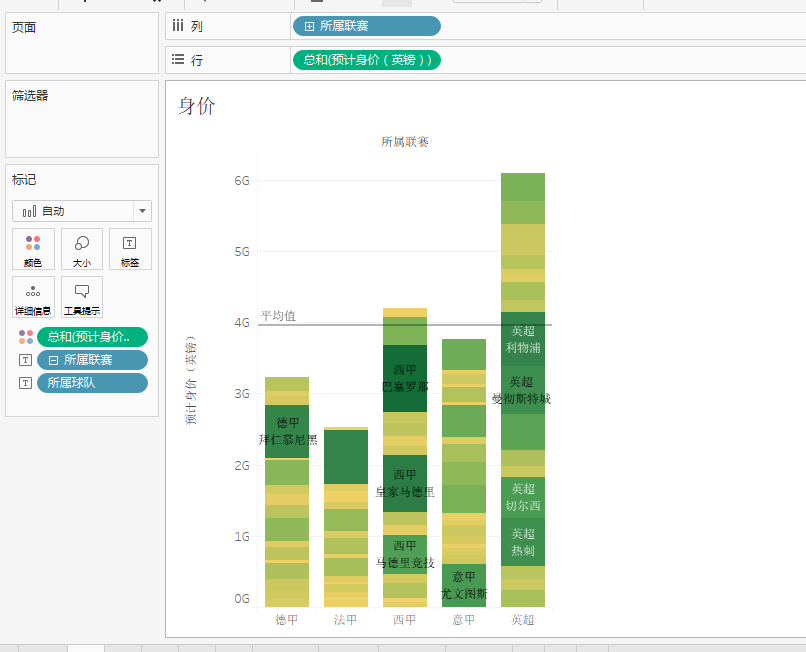Select the 西甲 axis label

click(405, 620)
